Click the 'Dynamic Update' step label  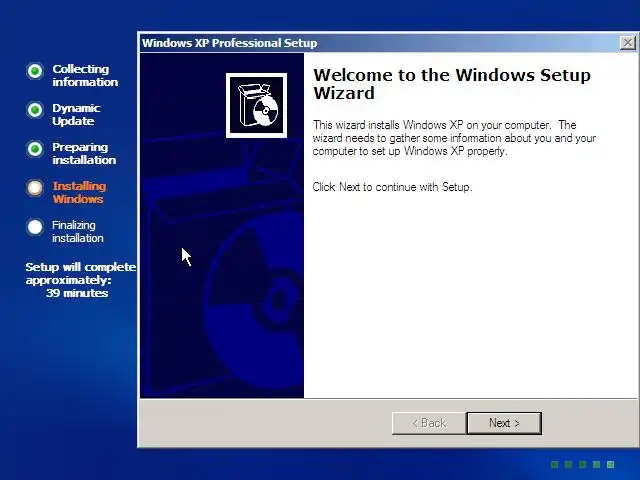76,114
